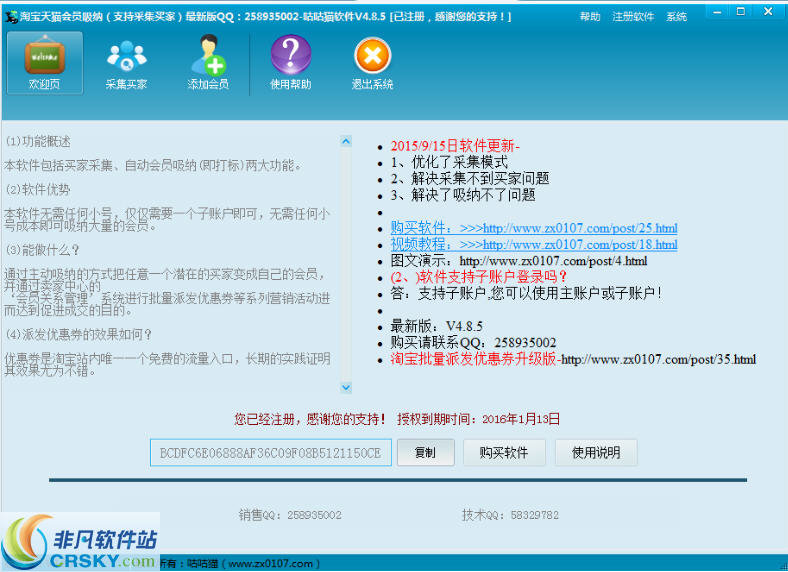Maximize the window
This screenshot has height=572, width=788.
click(x=741, y=12)
